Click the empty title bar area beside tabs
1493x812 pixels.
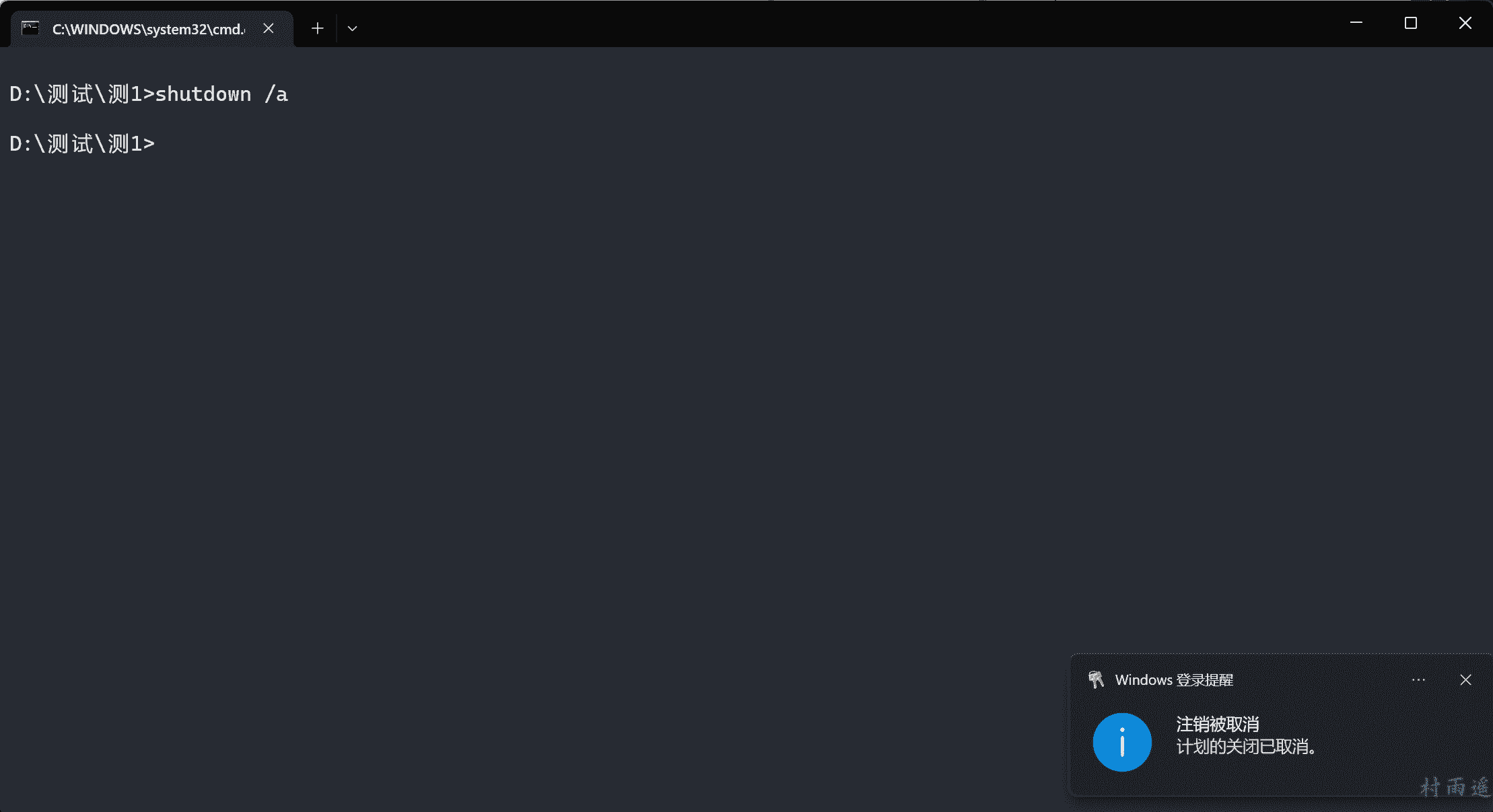808,24
